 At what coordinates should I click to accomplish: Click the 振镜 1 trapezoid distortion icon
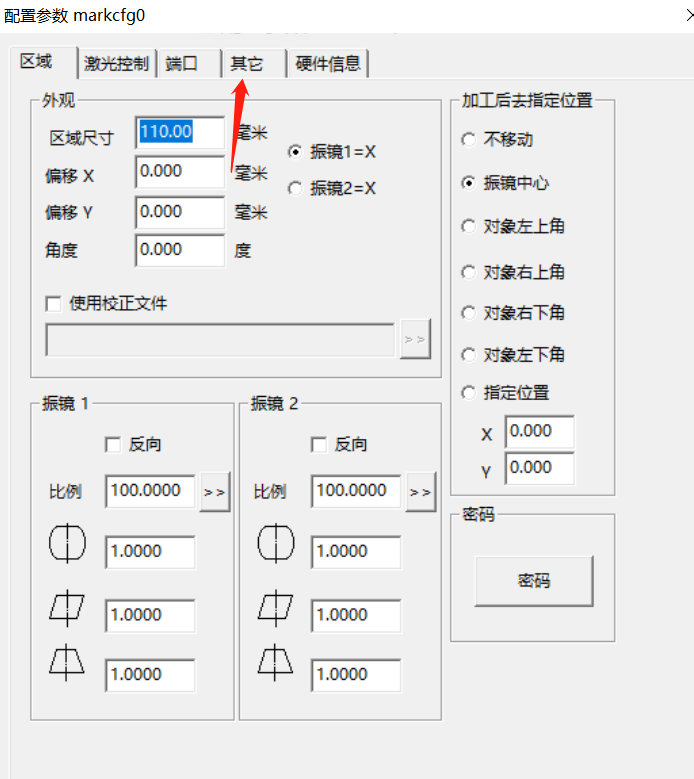[67, 663]
